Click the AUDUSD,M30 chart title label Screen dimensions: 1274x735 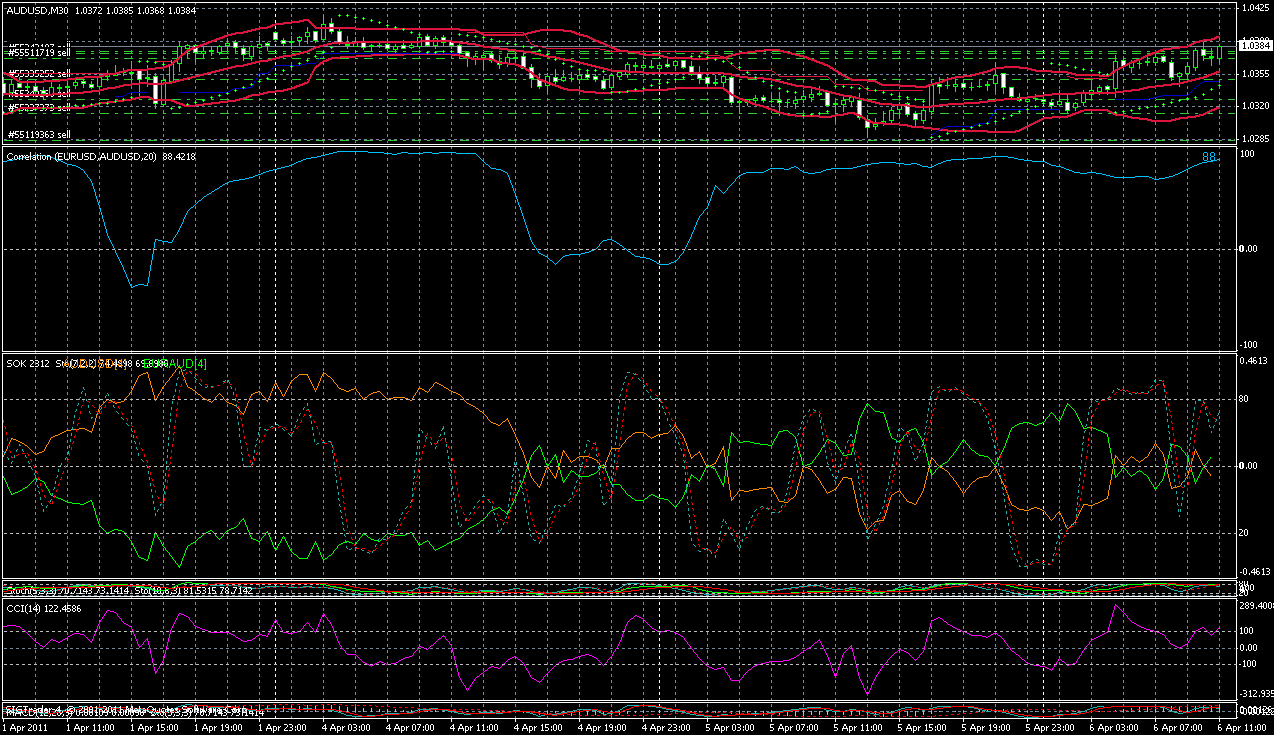click(38, 8)
